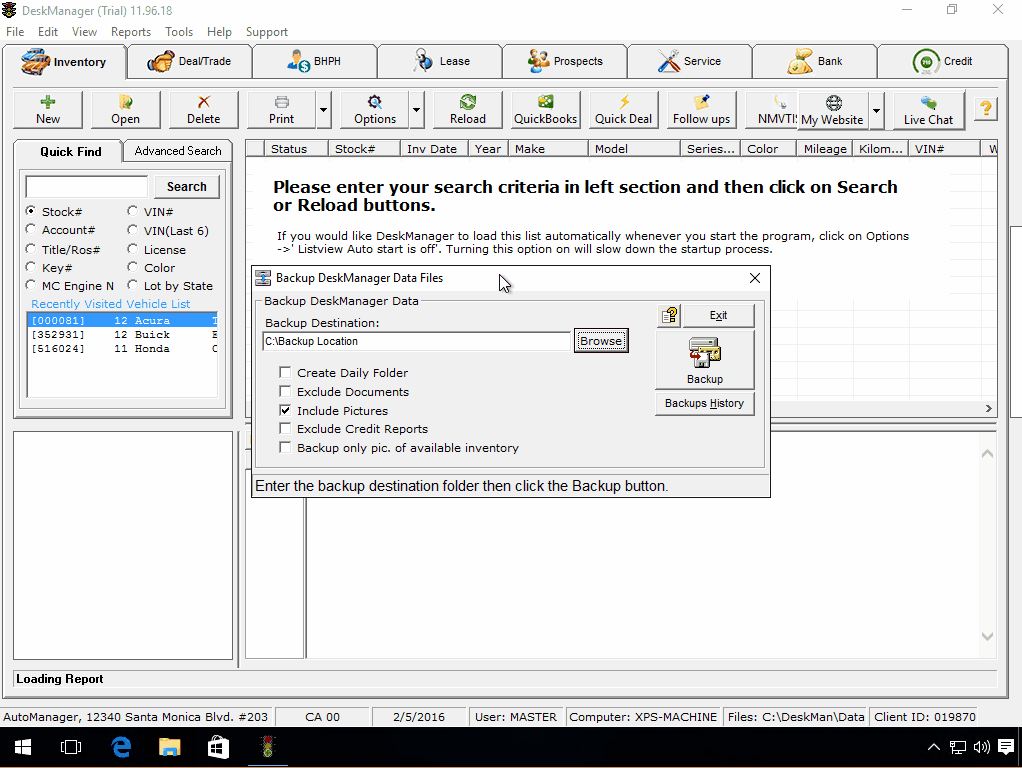Click the New vehicle toolbar button
1022x768 pixels.
48,110
